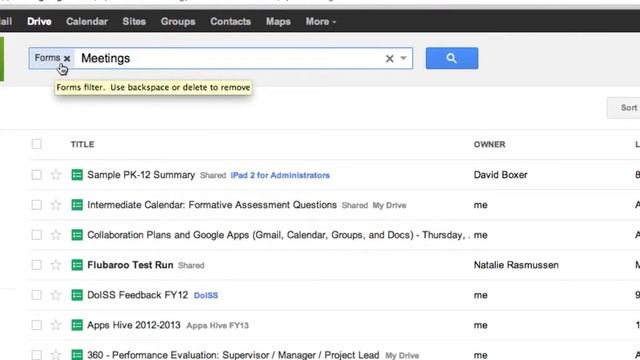Screen dimensions: 640x360
Task: Star Apps Hive 2012-2013
Action: click(56, 325)
